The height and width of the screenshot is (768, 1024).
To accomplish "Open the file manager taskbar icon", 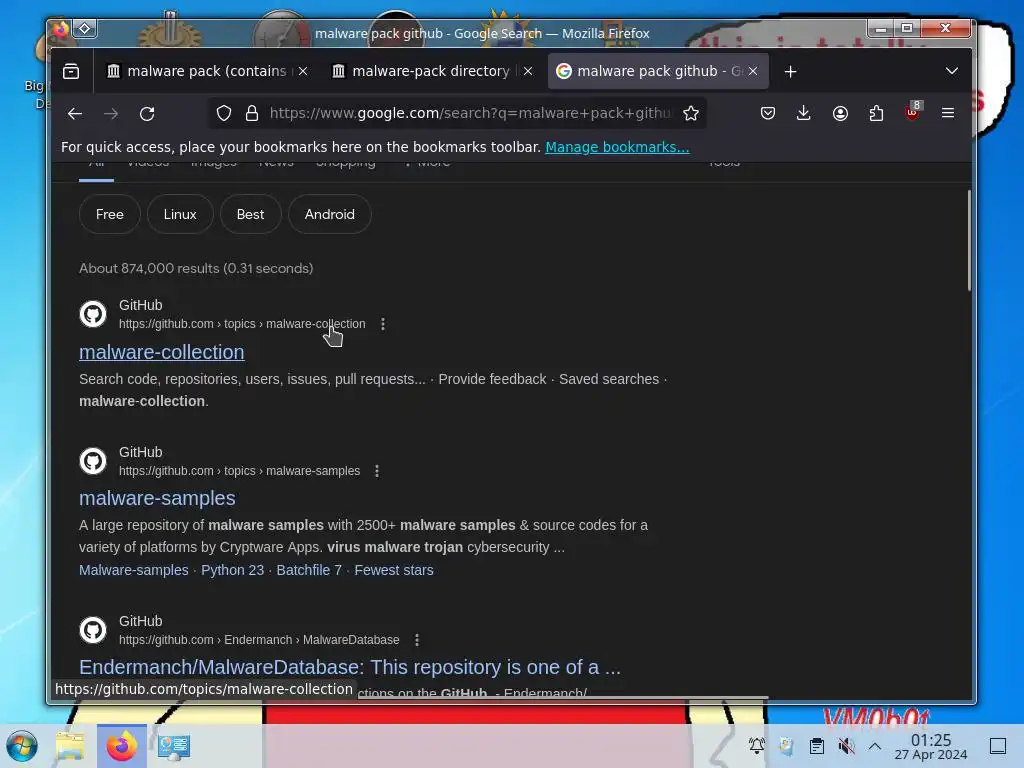I will 71,746.
